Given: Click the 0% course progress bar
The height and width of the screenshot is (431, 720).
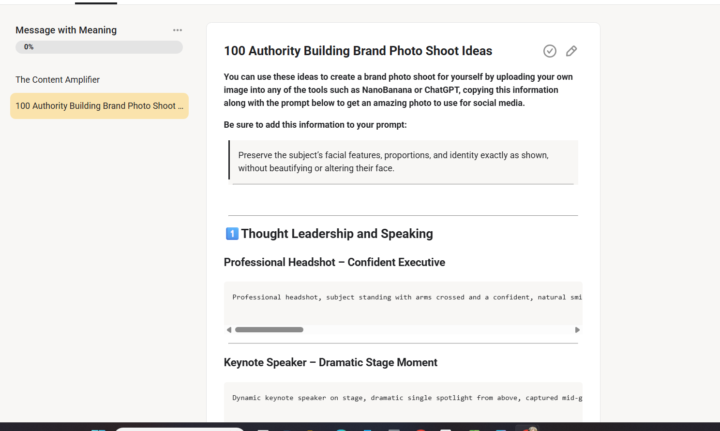Looking at the screenshot, I should pyautogui.click(x=99, y=47).
